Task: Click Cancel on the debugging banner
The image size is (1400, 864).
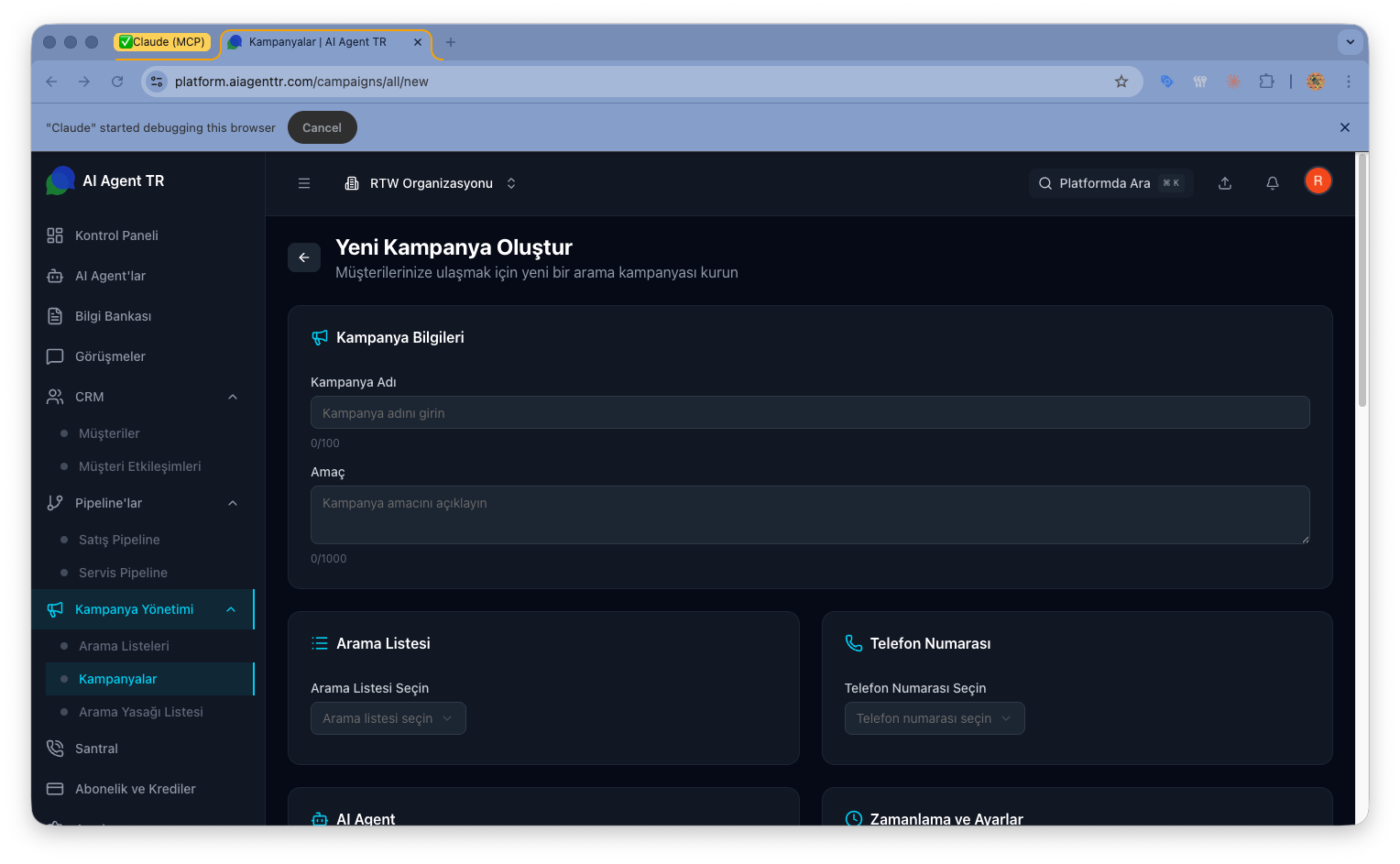Action: [323, 127]
